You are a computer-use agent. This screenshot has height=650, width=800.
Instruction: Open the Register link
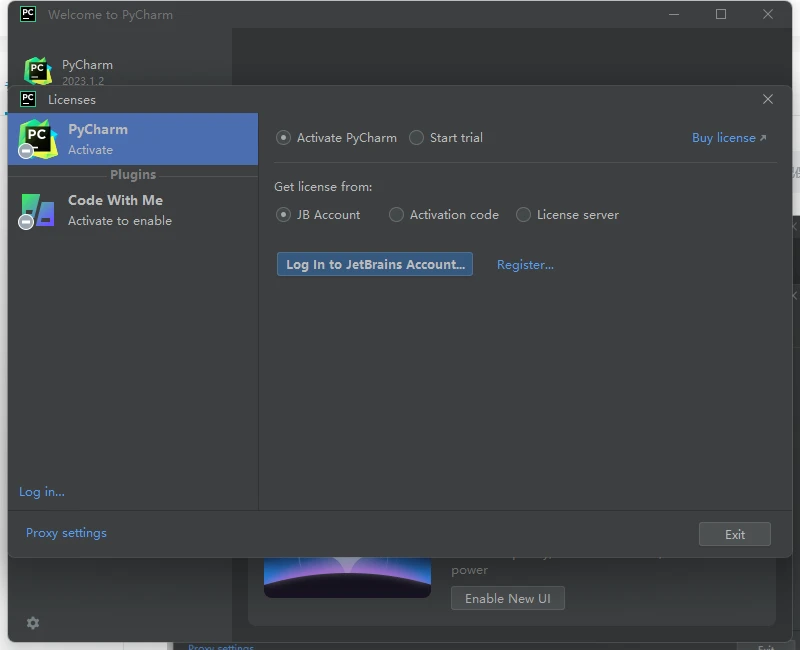click(525, 265)
